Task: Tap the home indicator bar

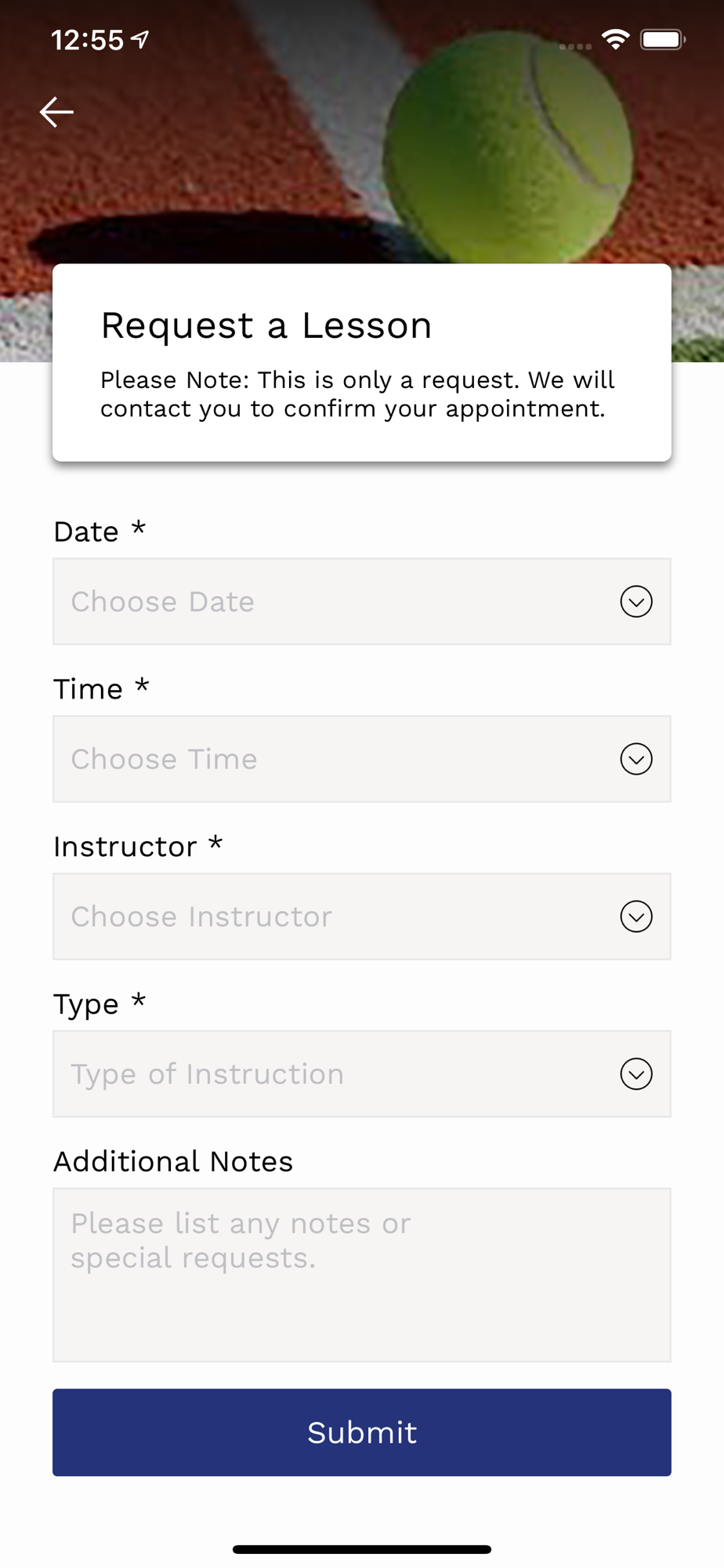Action: click(361, 1549)
